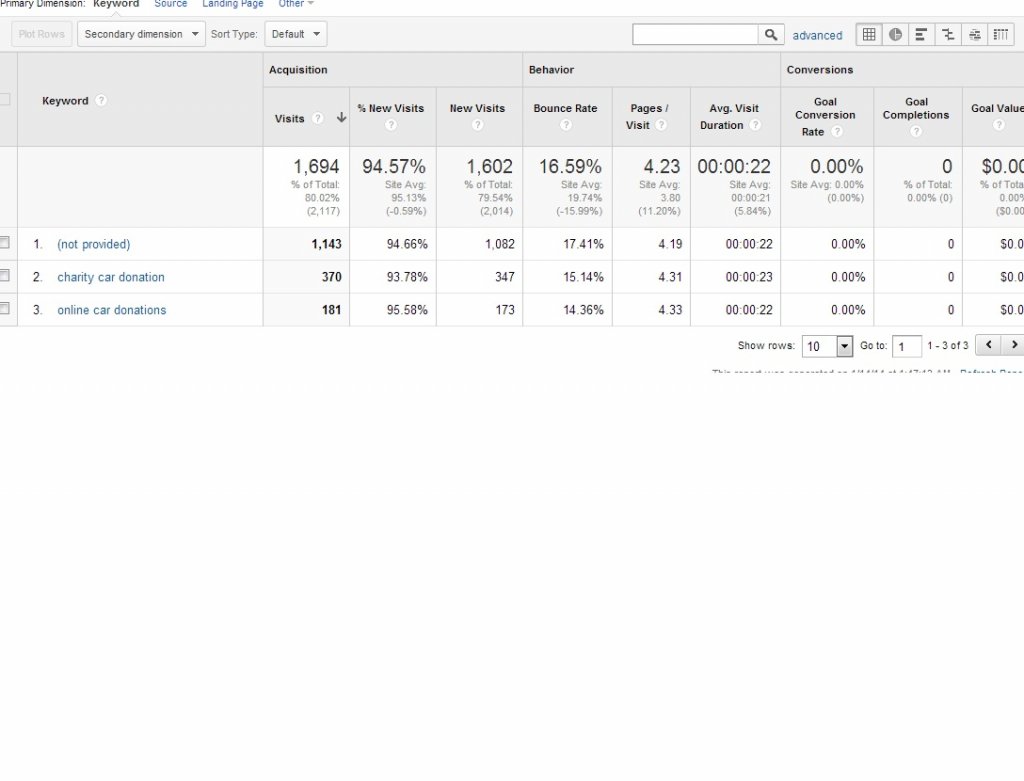Open the (not provided) keyword link

pyautogui.click(x=93, y=244)
